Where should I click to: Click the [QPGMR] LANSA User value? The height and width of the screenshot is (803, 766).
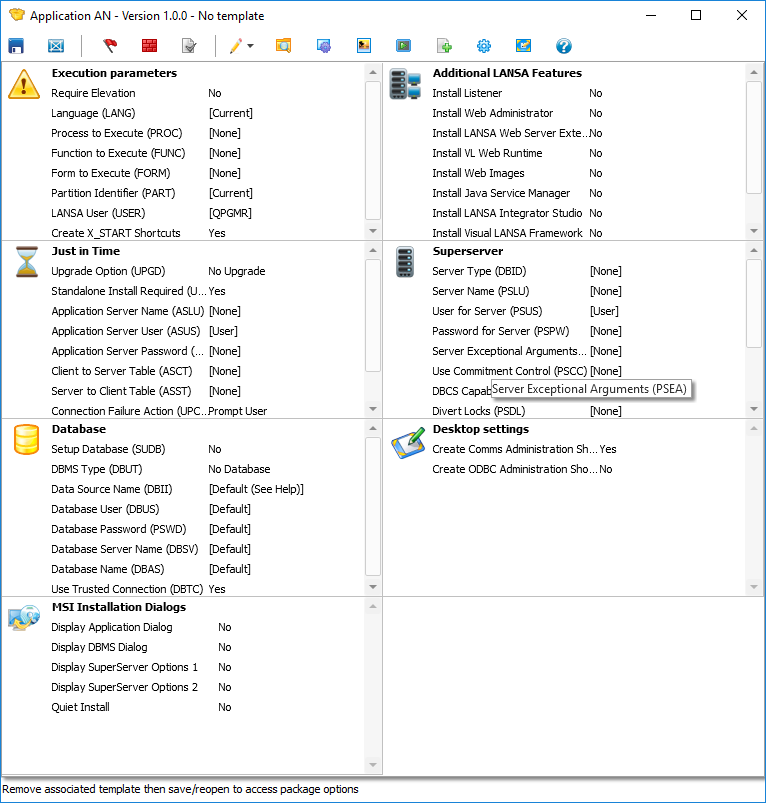[x=230, y=213]
